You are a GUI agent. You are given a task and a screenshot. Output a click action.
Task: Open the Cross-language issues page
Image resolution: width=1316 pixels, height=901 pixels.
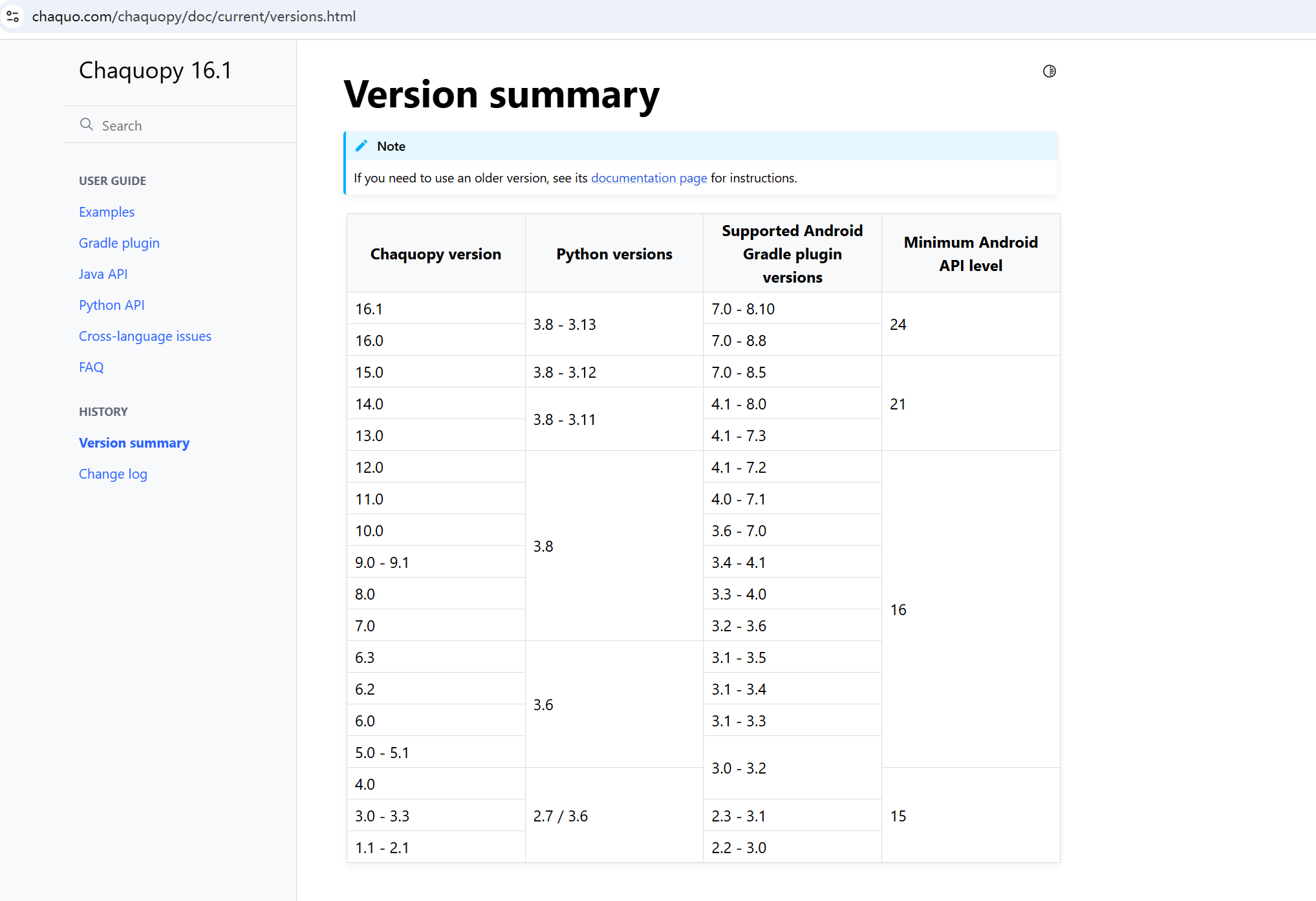145,336
